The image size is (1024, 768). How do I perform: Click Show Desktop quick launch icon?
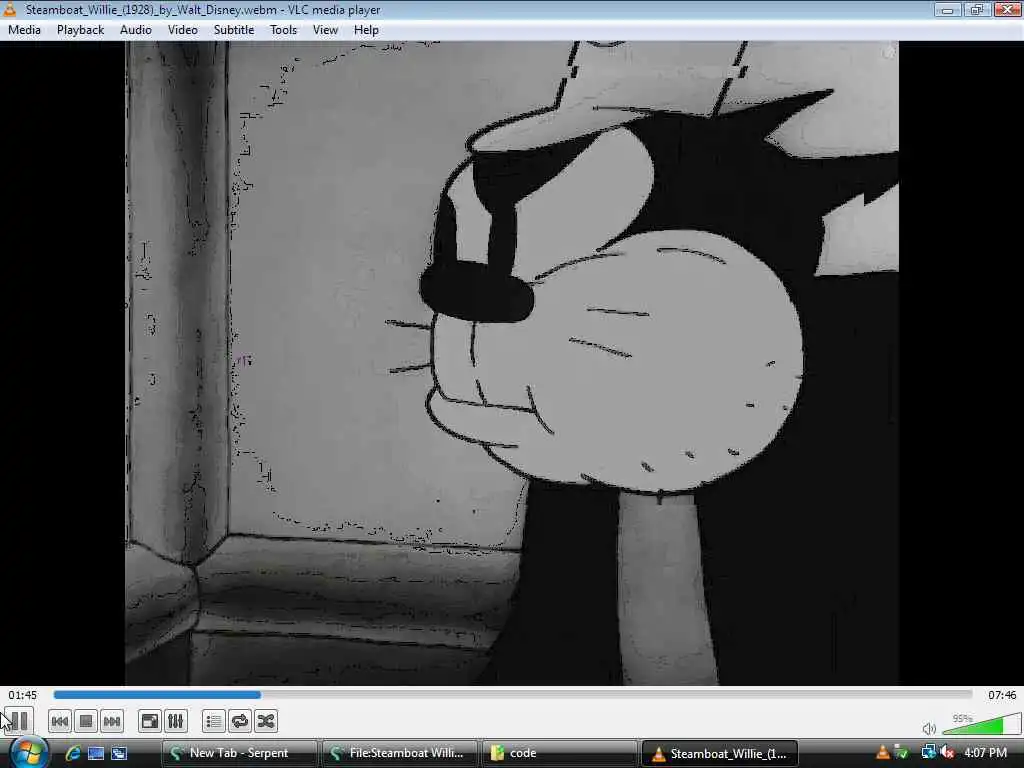point(96,753)
